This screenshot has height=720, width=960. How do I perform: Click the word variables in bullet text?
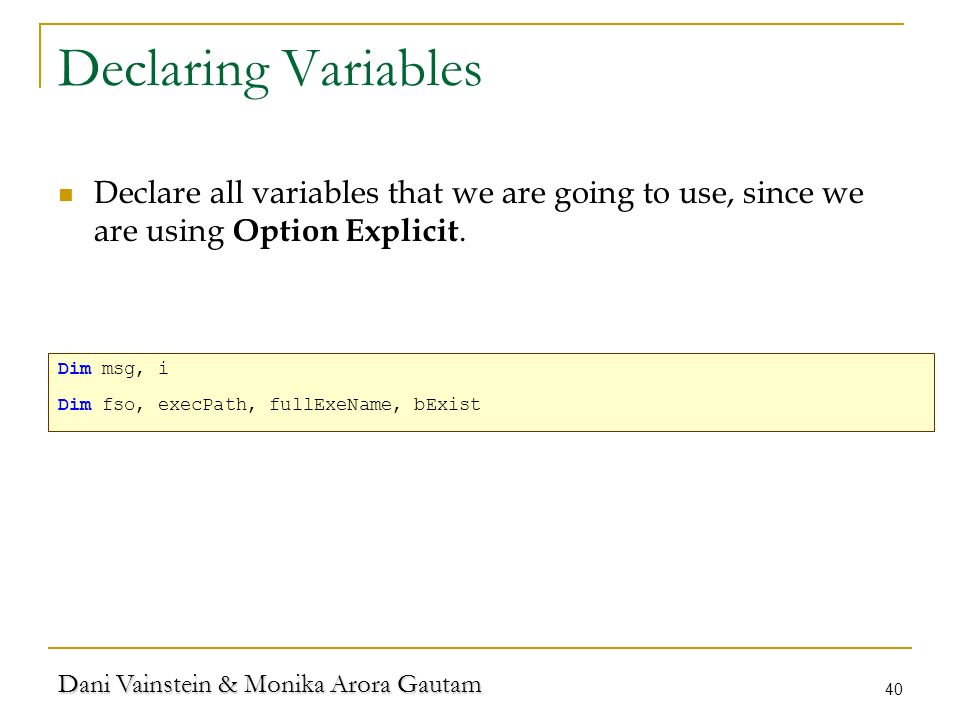pos(315,193)
